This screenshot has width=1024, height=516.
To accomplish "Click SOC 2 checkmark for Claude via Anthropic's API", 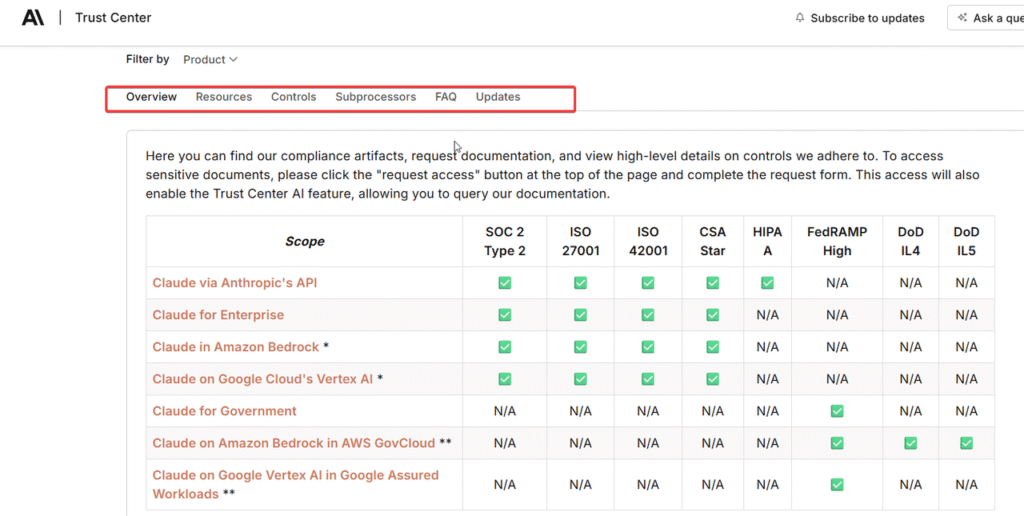I will pos(505,283).
